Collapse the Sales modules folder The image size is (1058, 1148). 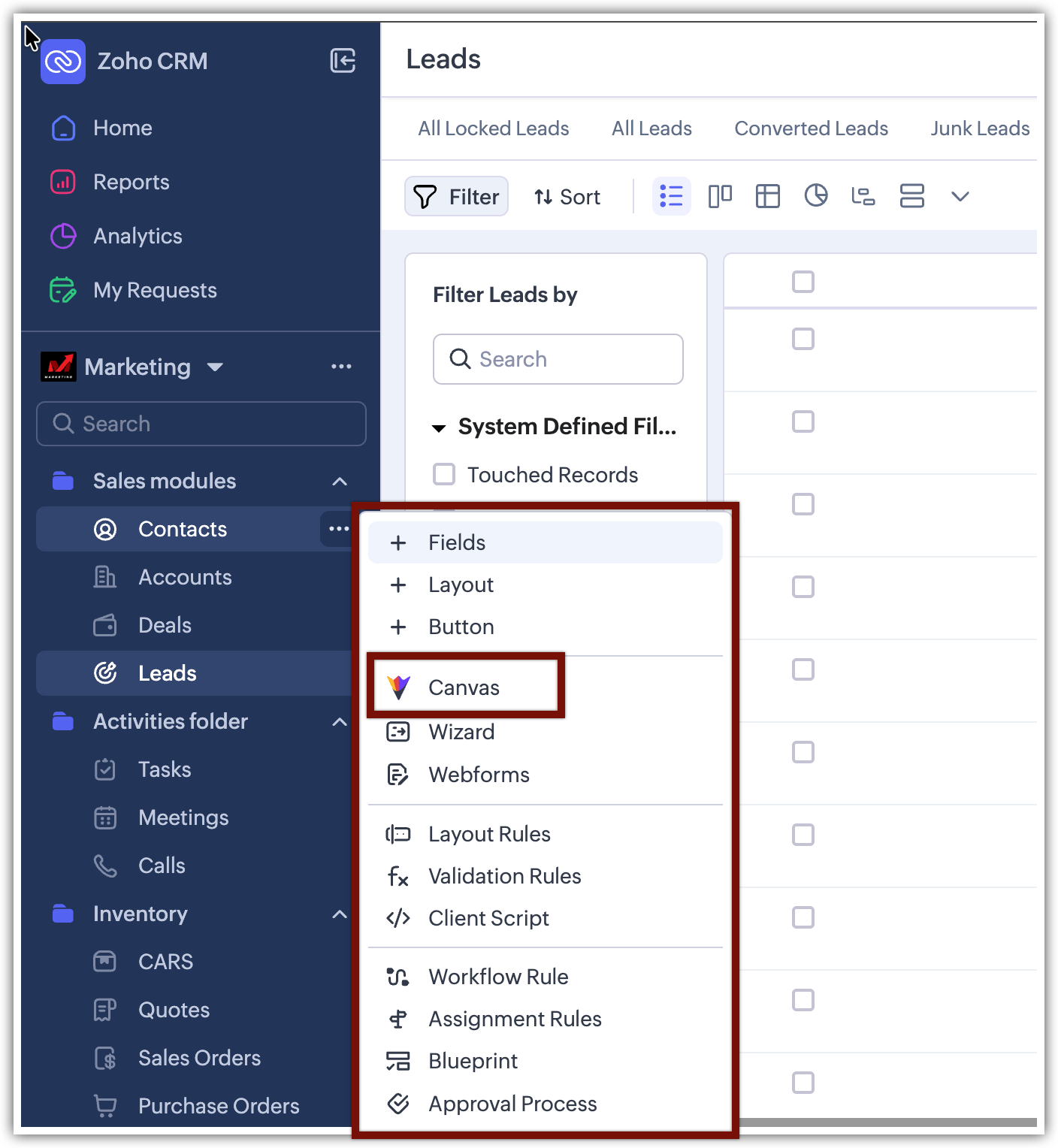[340, 482]
